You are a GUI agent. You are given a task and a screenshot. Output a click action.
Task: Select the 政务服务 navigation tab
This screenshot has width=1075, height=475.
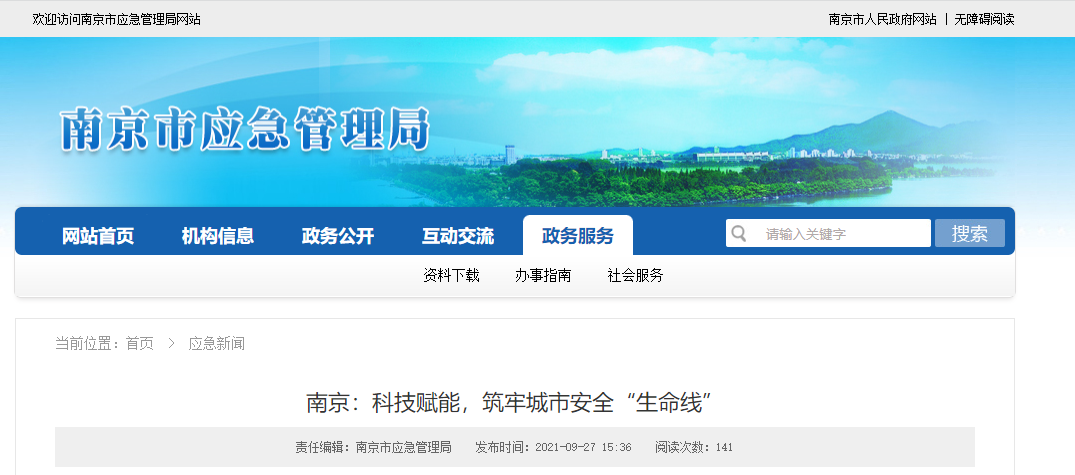click(x=578, y=236)
